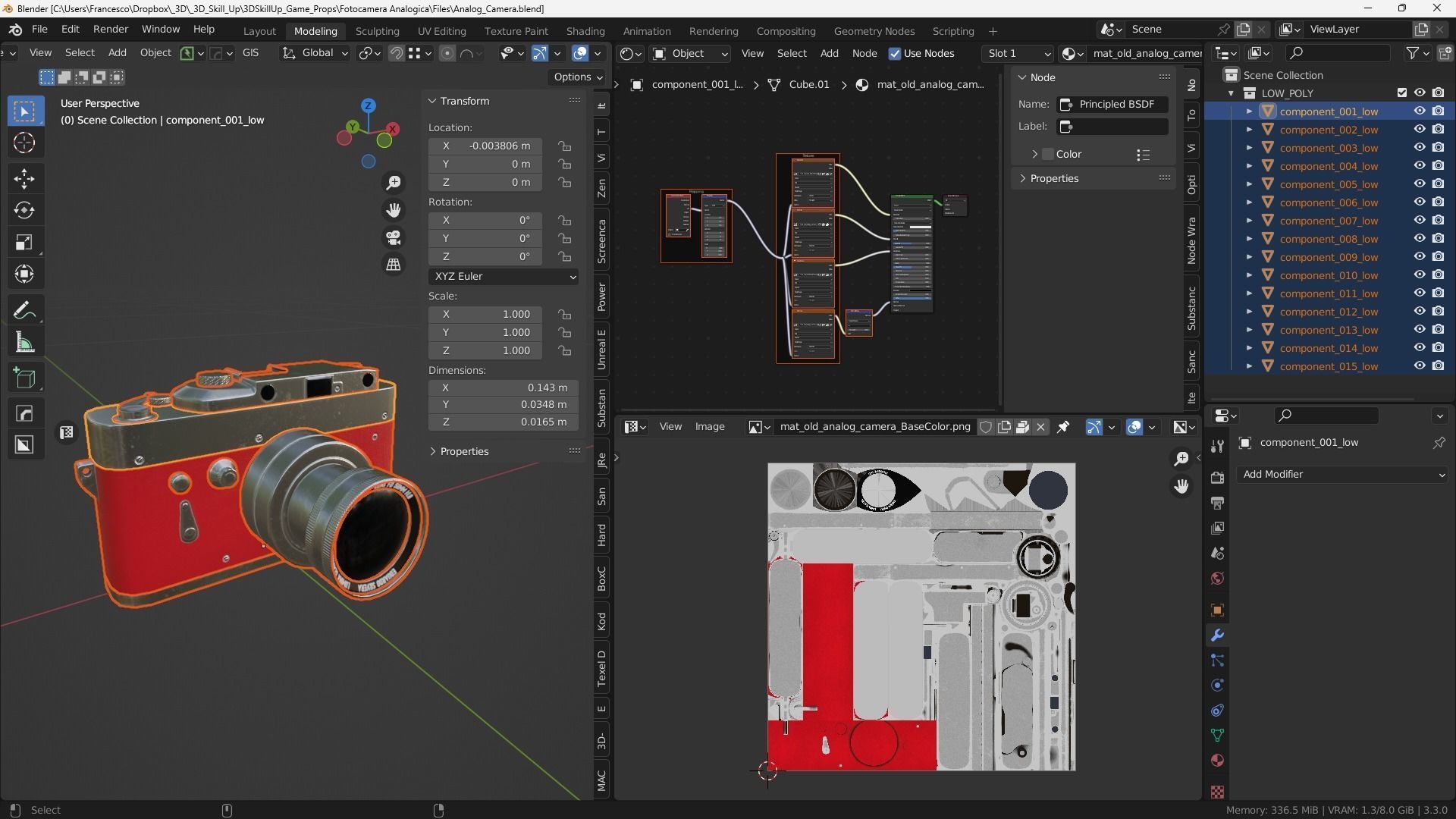Switch to the UV Editing workspace tab
The height and width of the screenshot is (819, 1456).
click(441, 31)
